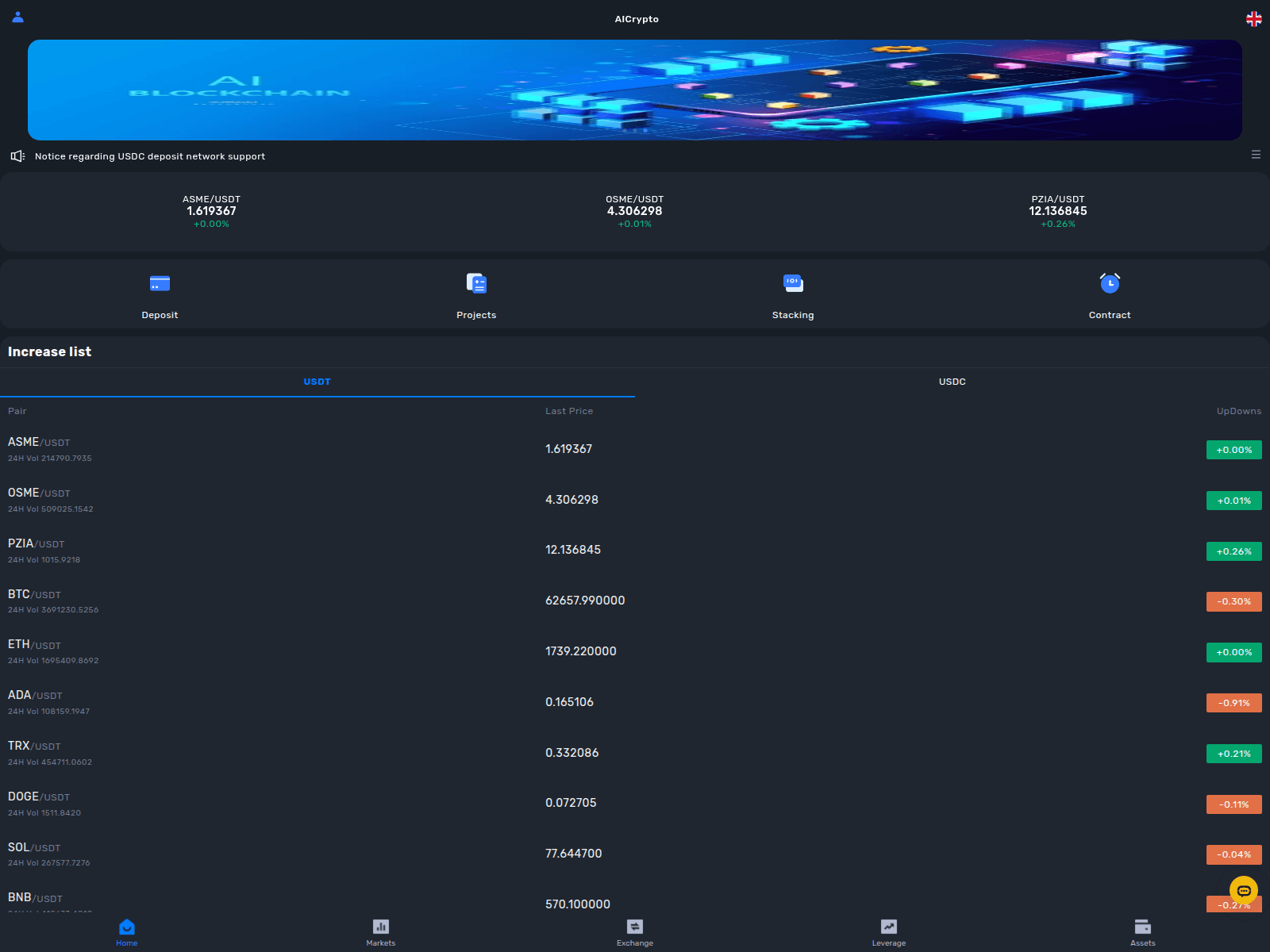Open Assets wallet in bottom navigation
Viewport: 1270px width, 952px height.
1143,932
